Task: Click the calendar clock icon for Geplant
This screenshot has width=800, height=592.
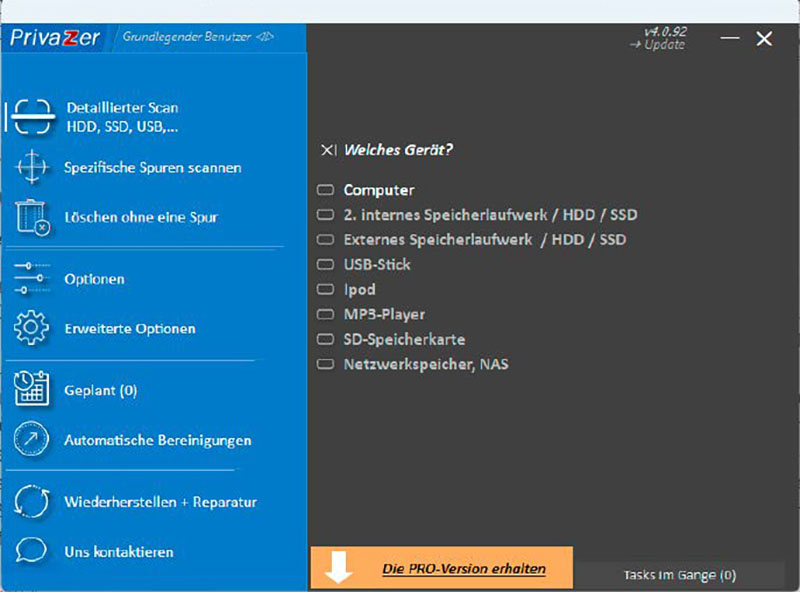Action: pyautogui.click(x=32, y=389)
